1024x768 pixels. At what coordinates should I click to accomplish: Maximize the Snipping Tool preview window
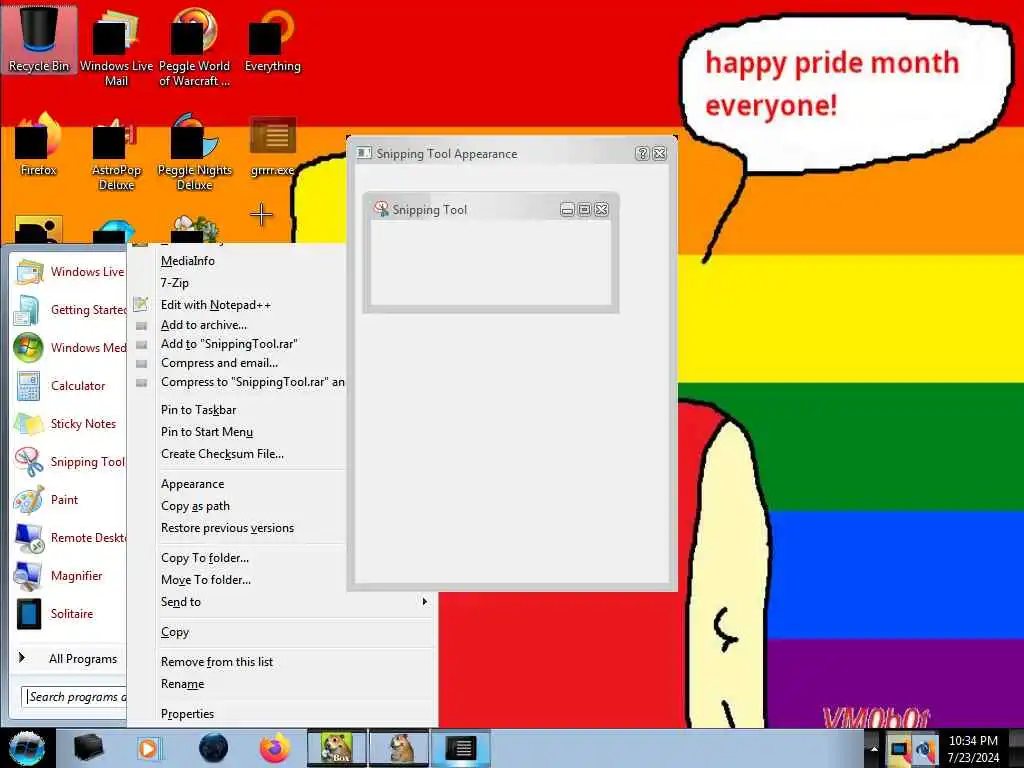[x=584, y=210]
